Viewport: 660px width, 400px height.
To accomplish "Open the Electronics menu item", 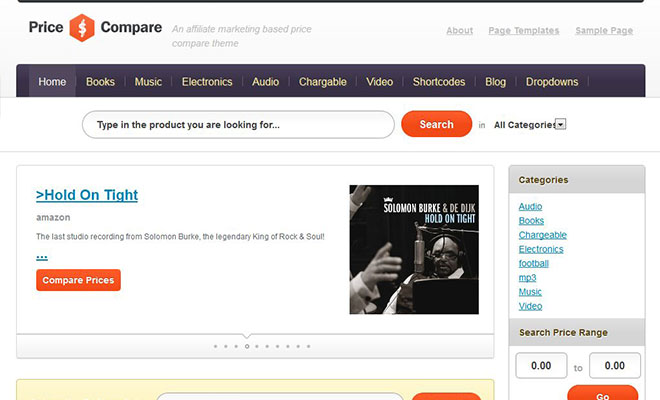I will pos(207,82).
